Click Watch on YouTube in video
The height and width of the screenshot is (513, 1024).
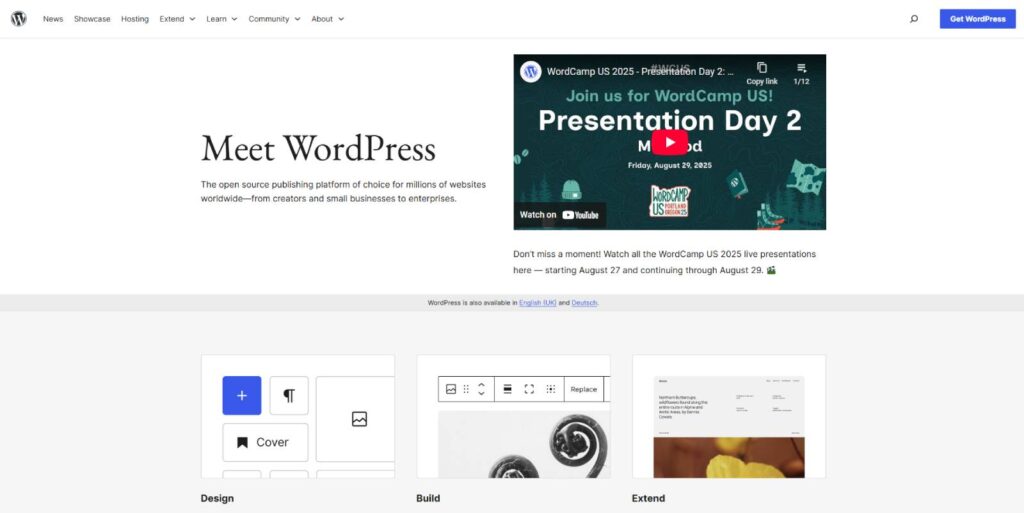tap(560, 214)
